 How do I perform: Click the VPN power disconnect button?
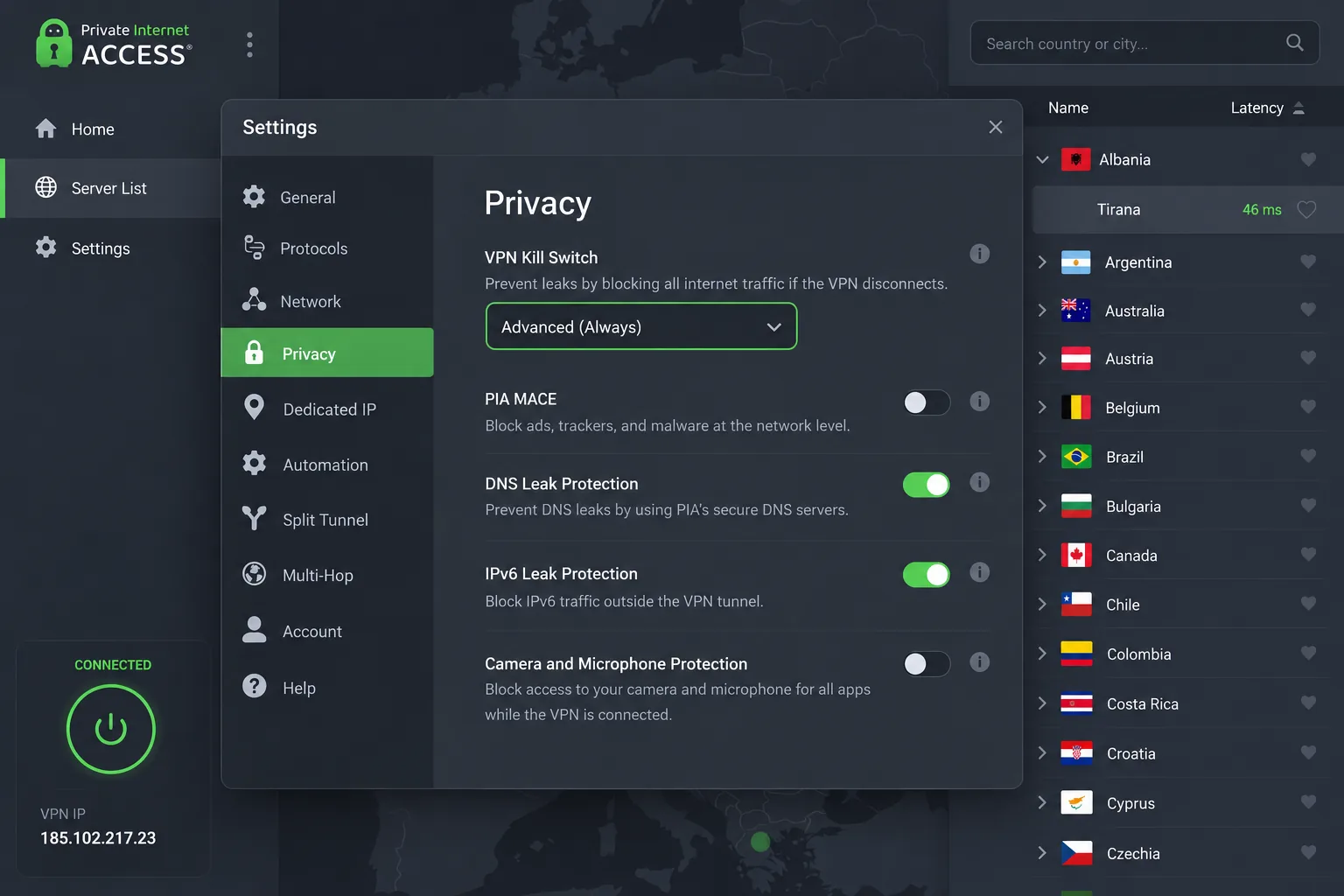click(111, 729)
